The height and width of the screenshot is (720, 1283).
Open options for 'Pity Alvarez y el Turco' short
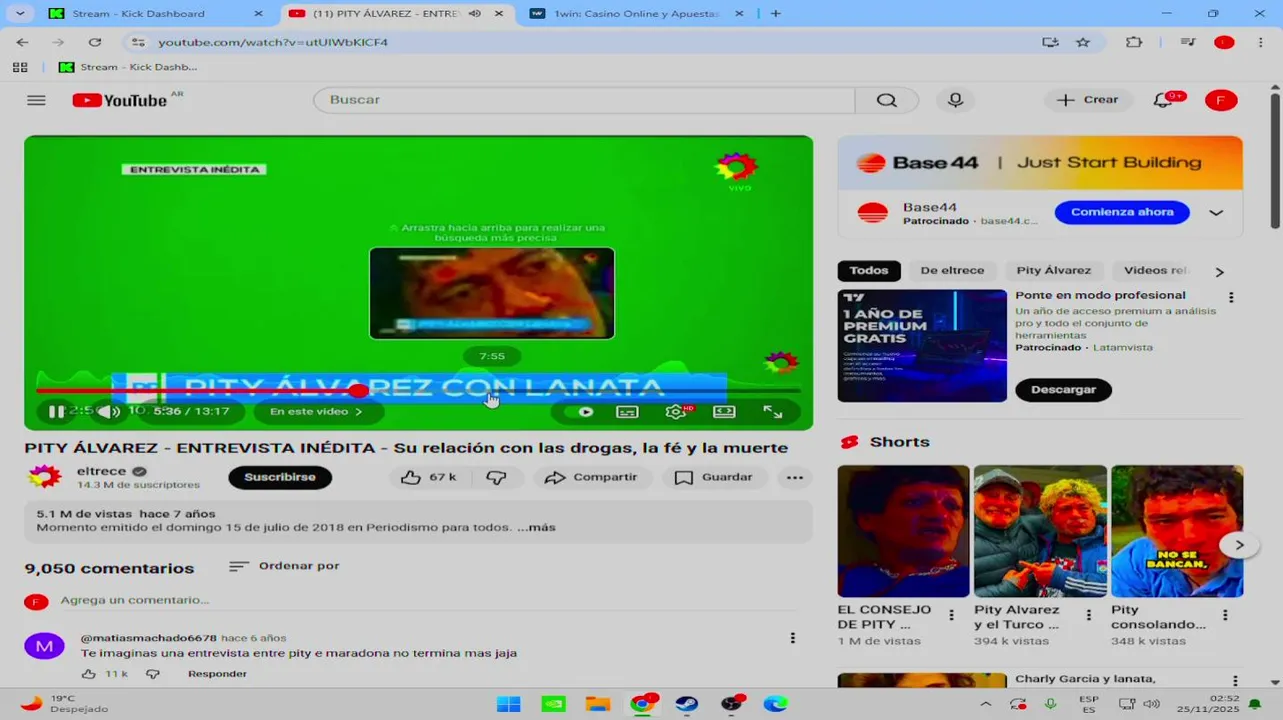click(x=1089, y=616)
